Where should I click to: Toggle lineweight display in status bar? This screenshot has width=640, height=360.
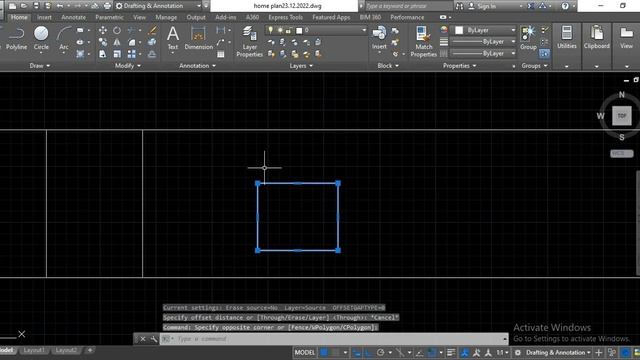(x=451, y=352)
